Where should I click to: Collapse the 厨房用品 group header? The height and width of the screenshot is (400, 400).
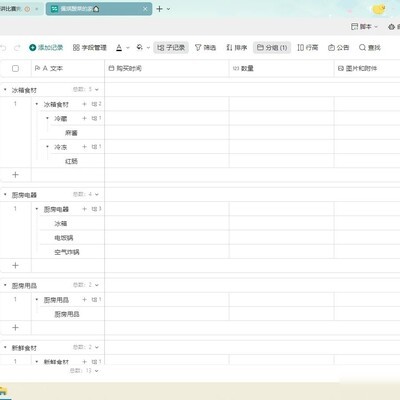[5, 285]
